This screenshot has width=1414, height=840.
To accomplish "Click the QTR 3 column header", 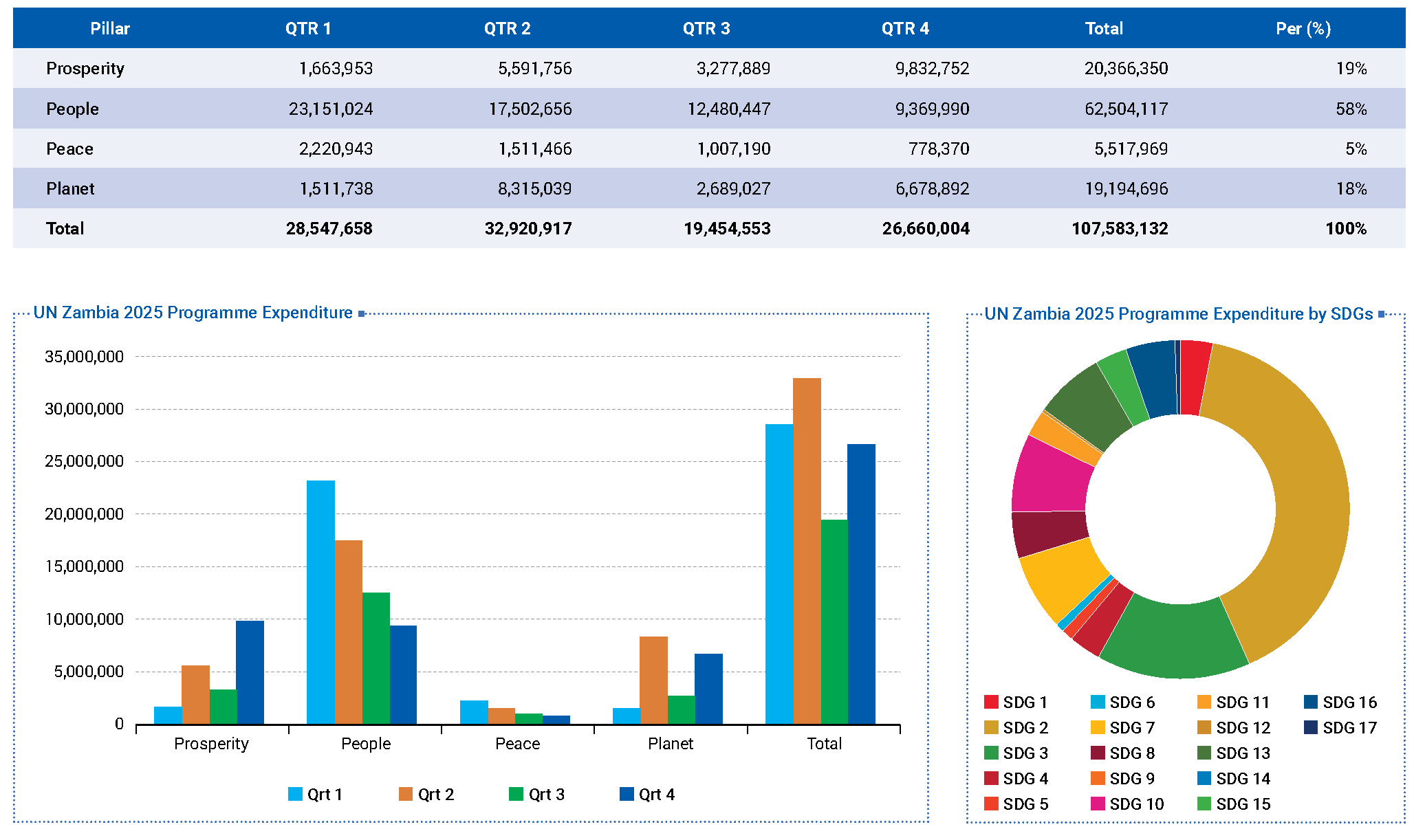I will 706,28.
